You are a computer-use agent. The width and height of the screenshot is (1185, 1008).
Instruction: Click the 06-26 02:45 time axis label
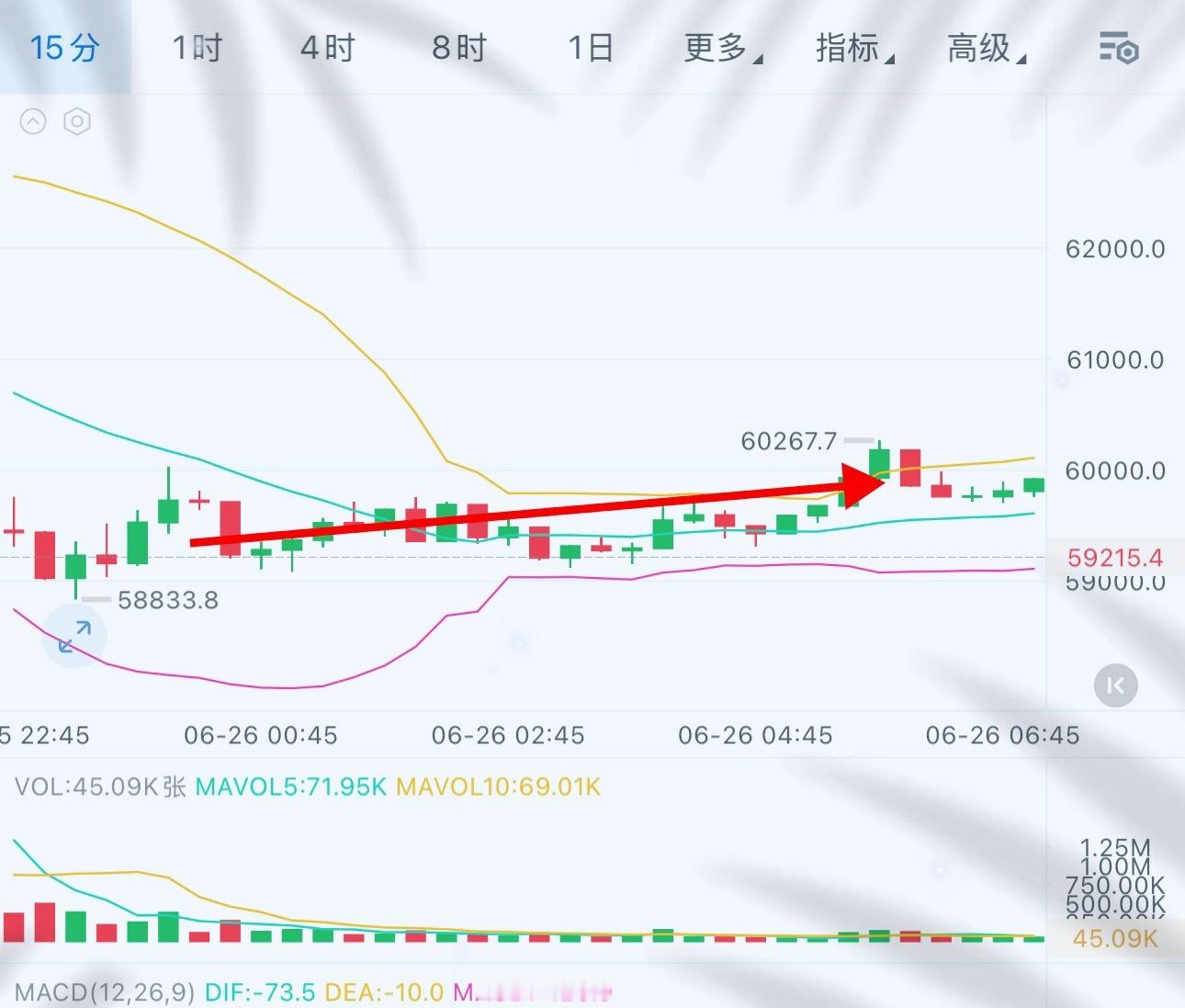pyautogui.click(x=508, y=735)
